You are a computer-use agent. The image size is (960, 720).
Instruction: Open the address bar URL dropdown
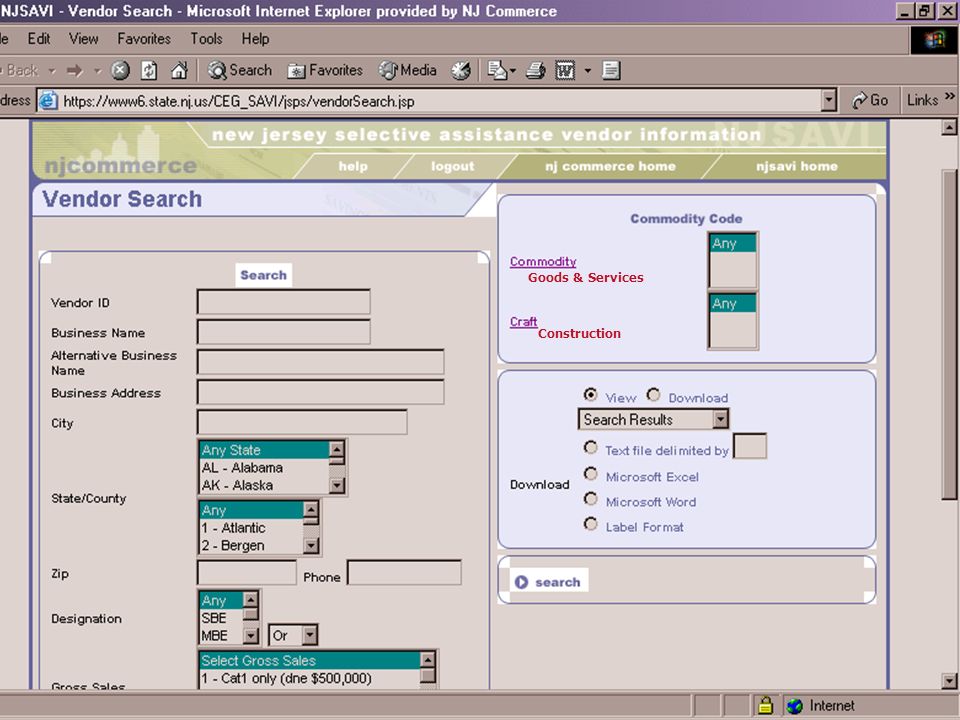828,100
